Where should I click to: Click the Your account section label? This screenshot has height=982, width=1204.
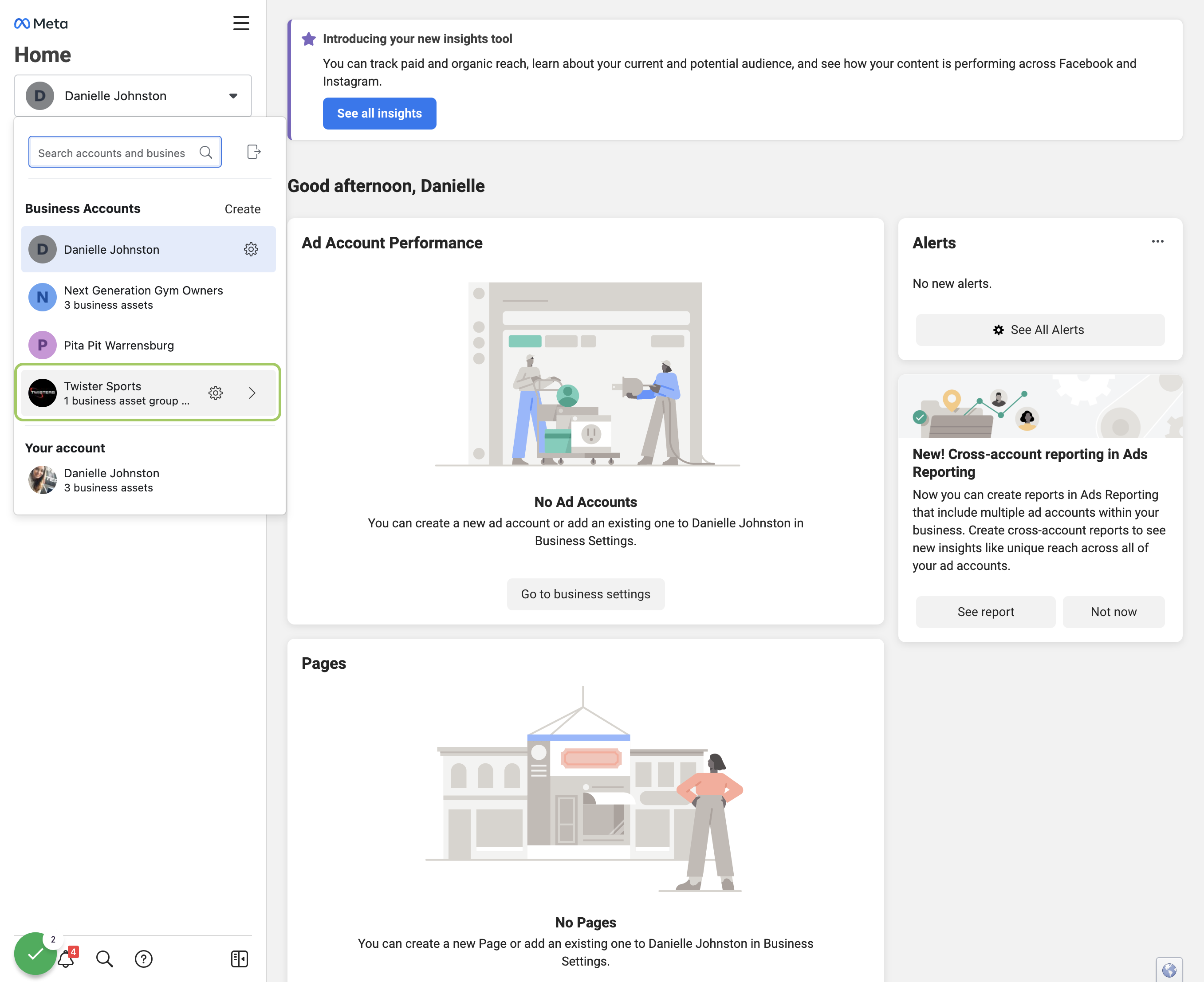point(65,448)
